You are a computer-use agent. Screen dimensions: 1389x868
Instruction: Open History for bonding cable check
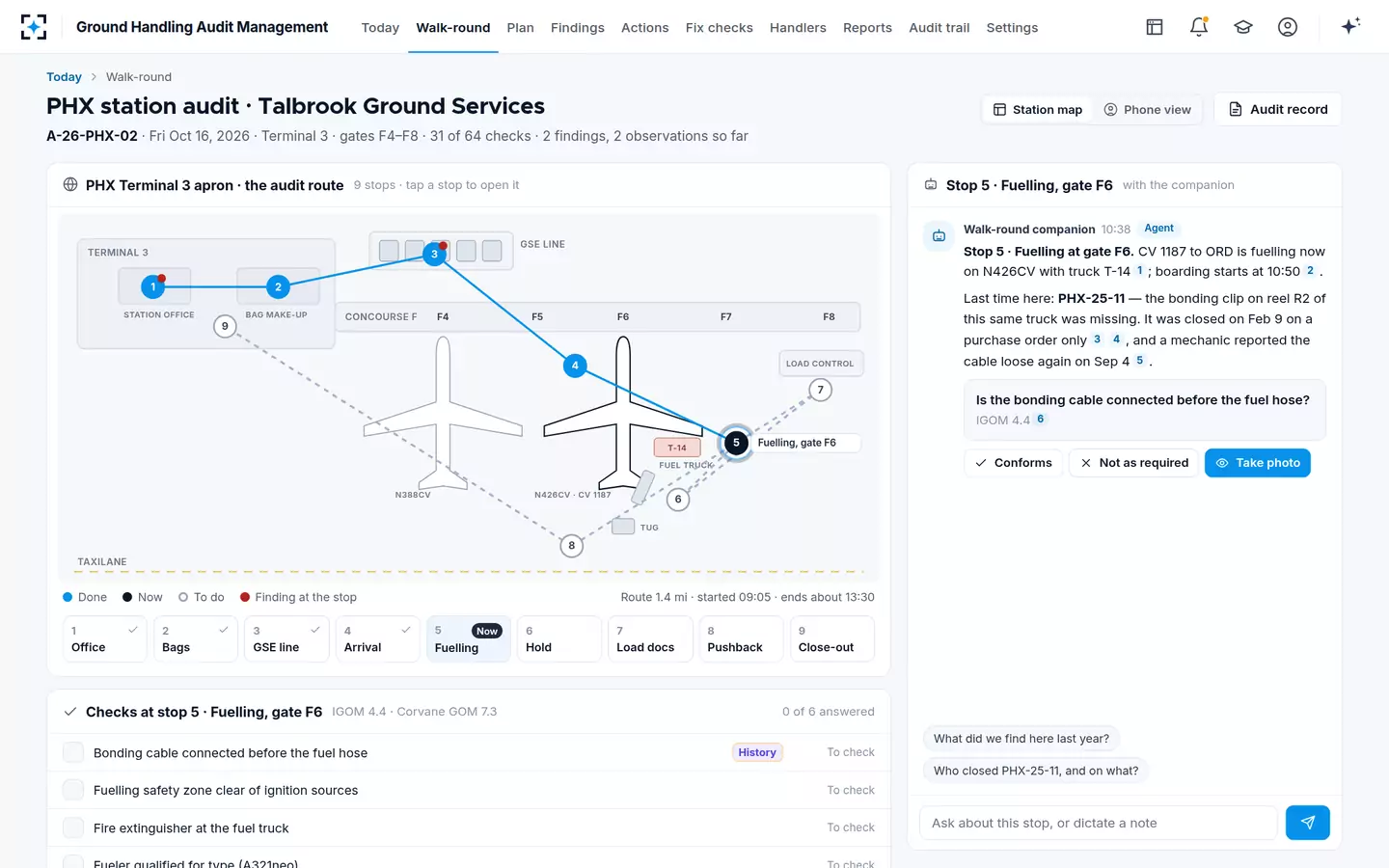point(757,752)
